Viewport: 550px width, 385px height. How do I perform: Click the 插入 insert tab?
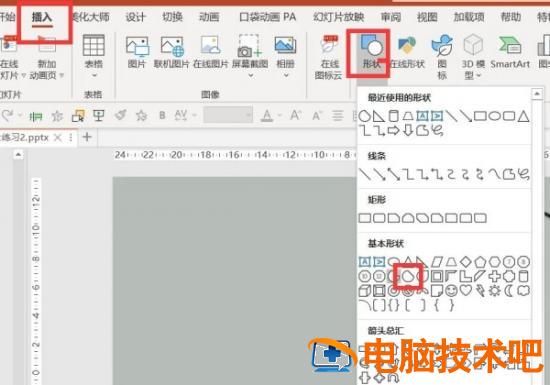click(x=42, y=17)
